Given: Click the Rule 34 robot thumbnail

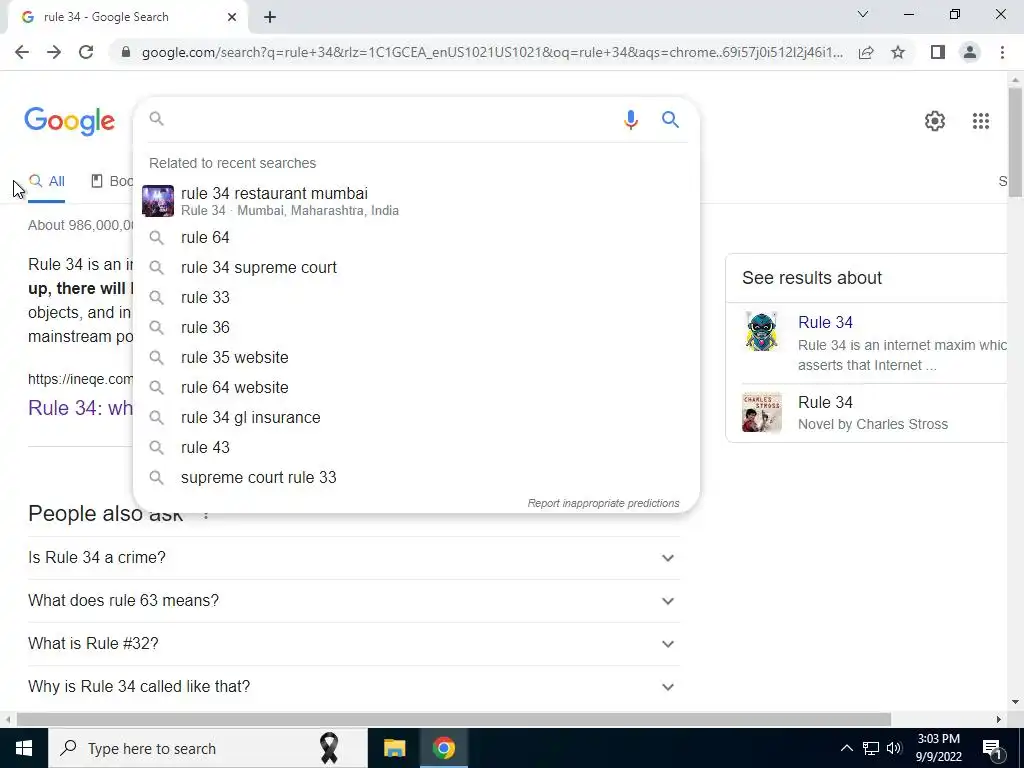Looking at the screenshot, I should click(x=761, y=331).
